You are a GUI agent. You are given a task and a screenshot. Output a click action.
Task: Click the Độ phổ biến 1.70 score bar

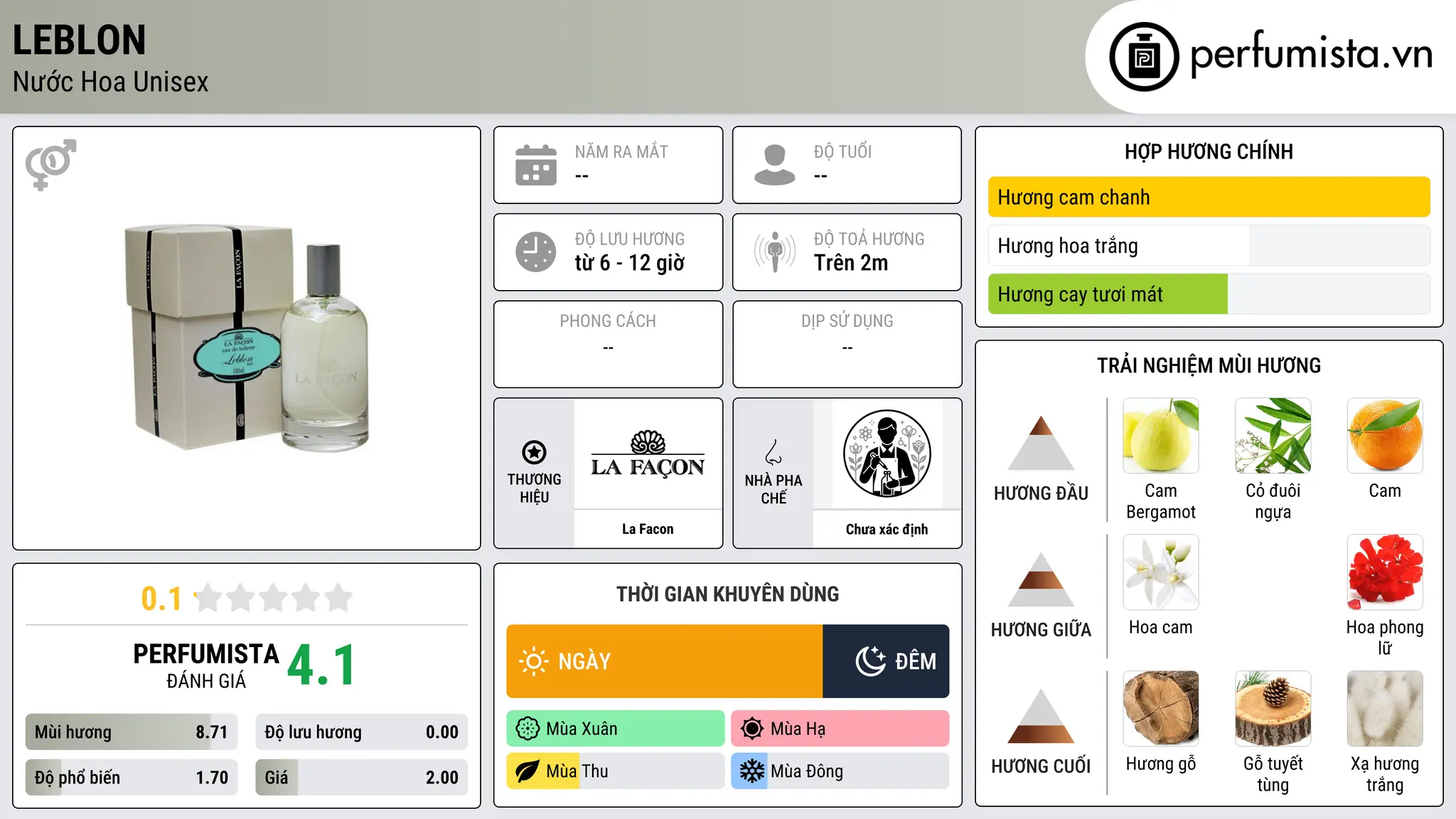[132, 778]
